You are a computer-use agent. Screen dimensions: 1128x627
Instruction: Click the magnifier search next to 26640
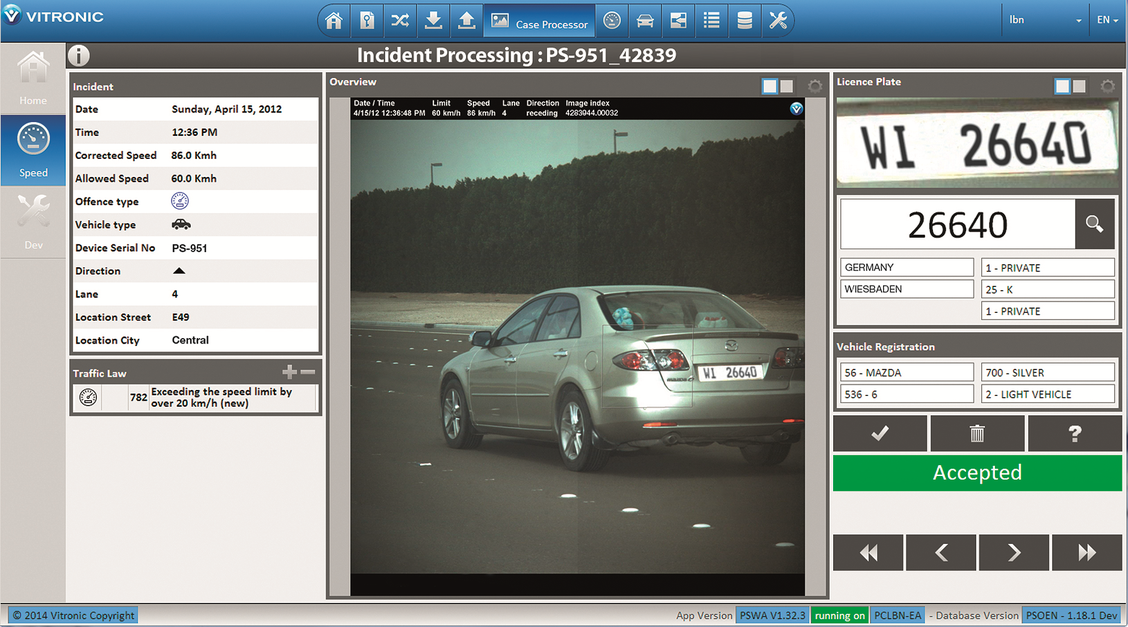[x=1094, y=224]
